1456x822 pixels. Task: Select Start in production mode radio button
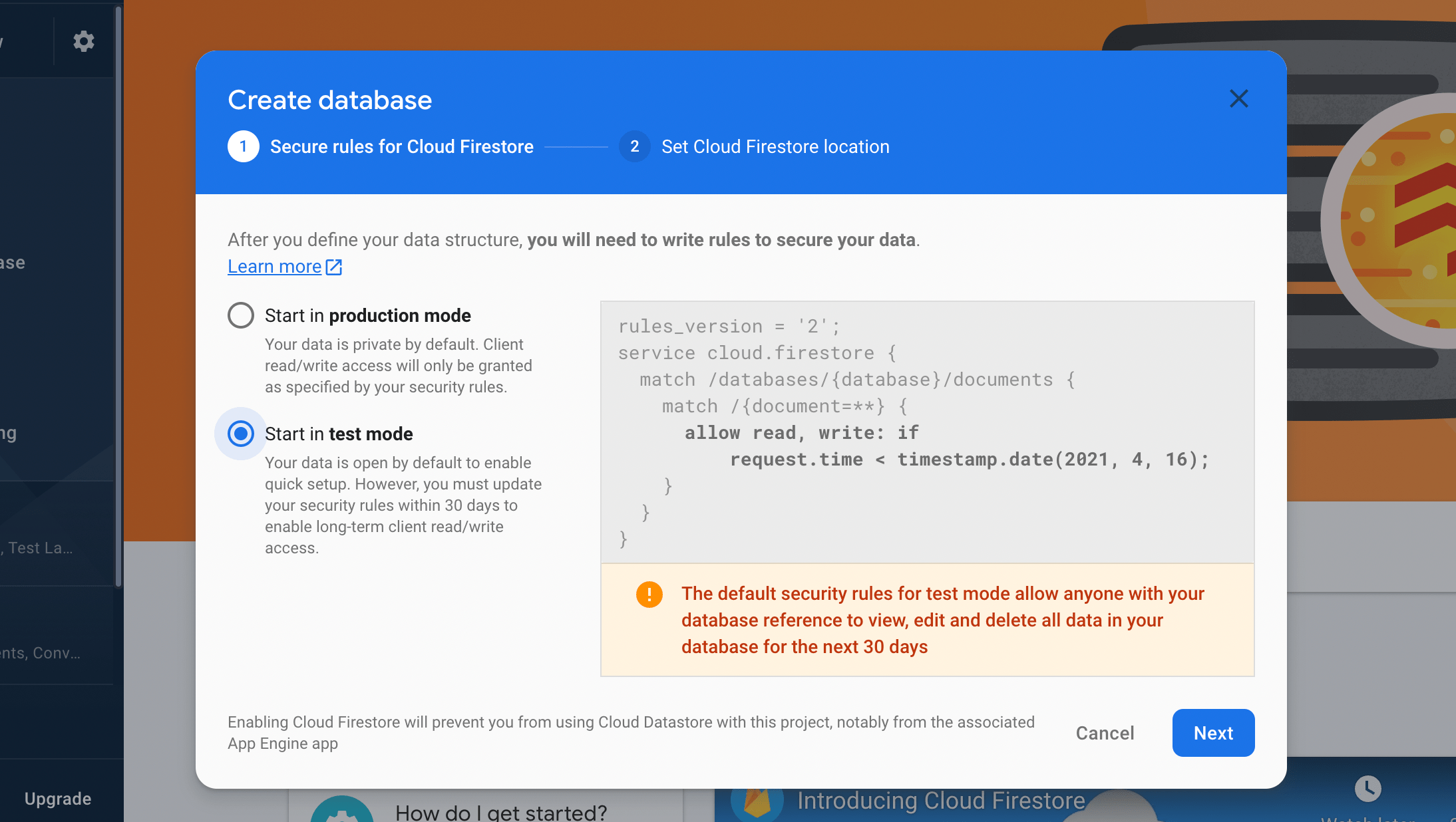point(241,315)
